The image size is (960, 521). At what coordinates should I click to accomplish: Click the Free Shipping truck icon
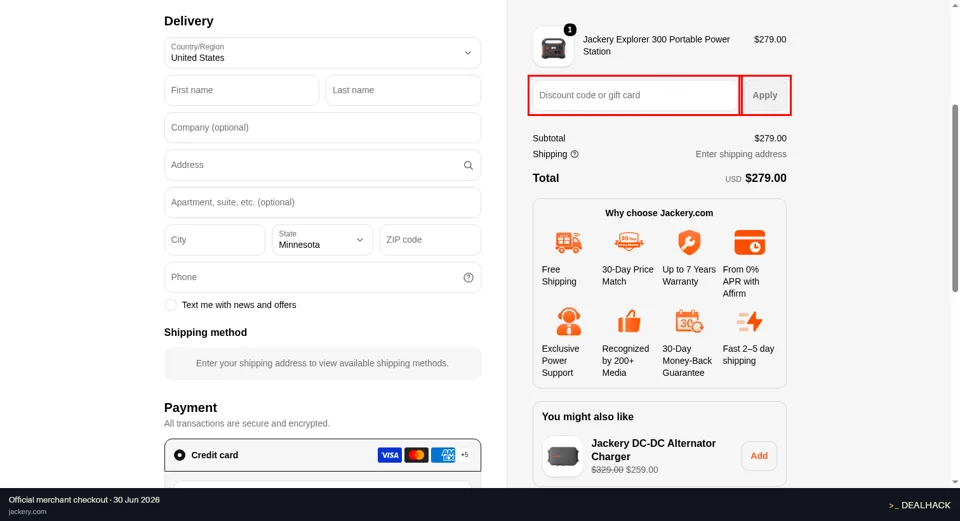tap(568, 242)
